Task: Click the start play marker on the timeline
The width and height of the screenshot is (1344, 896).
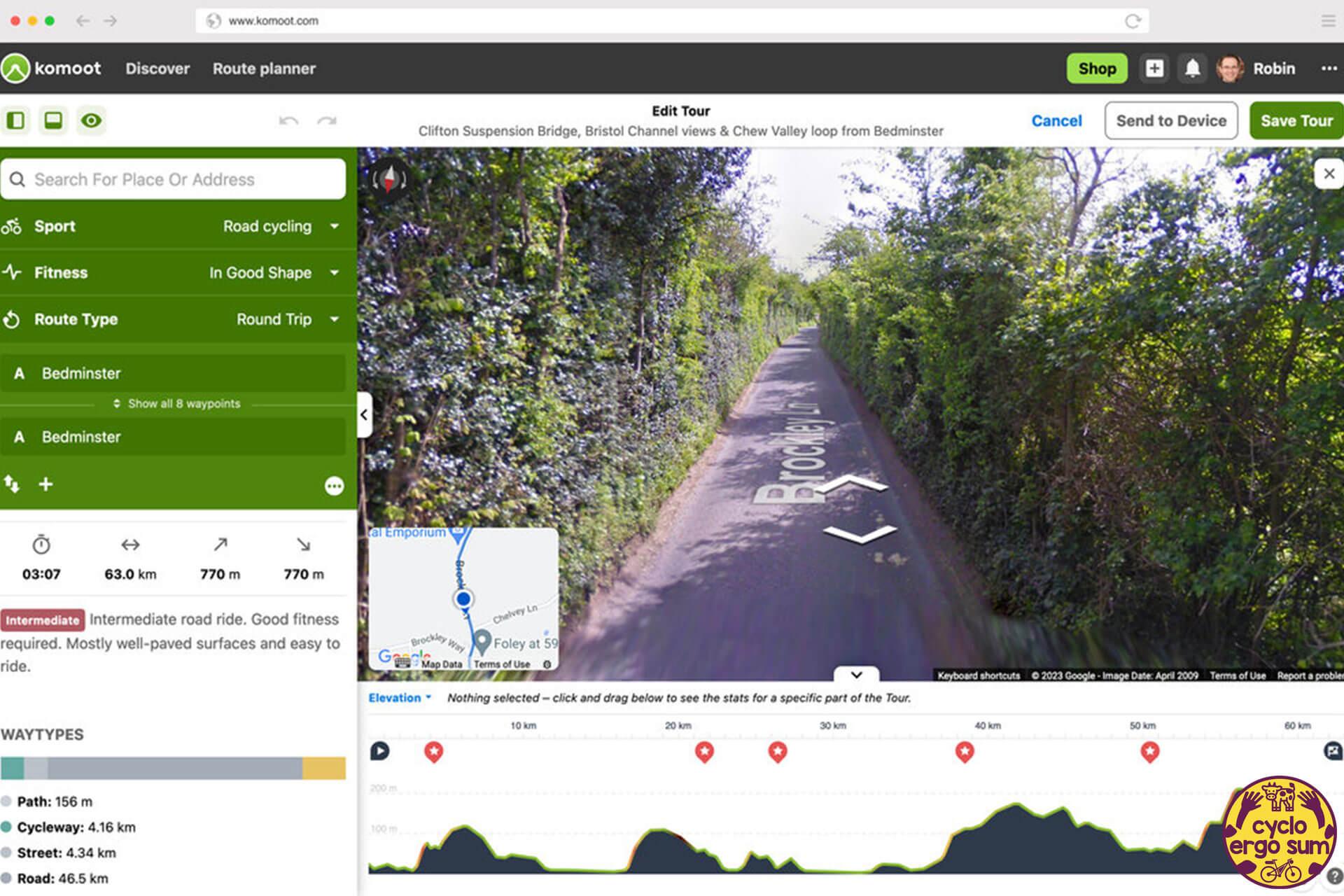Action: [x=379, y=751]
